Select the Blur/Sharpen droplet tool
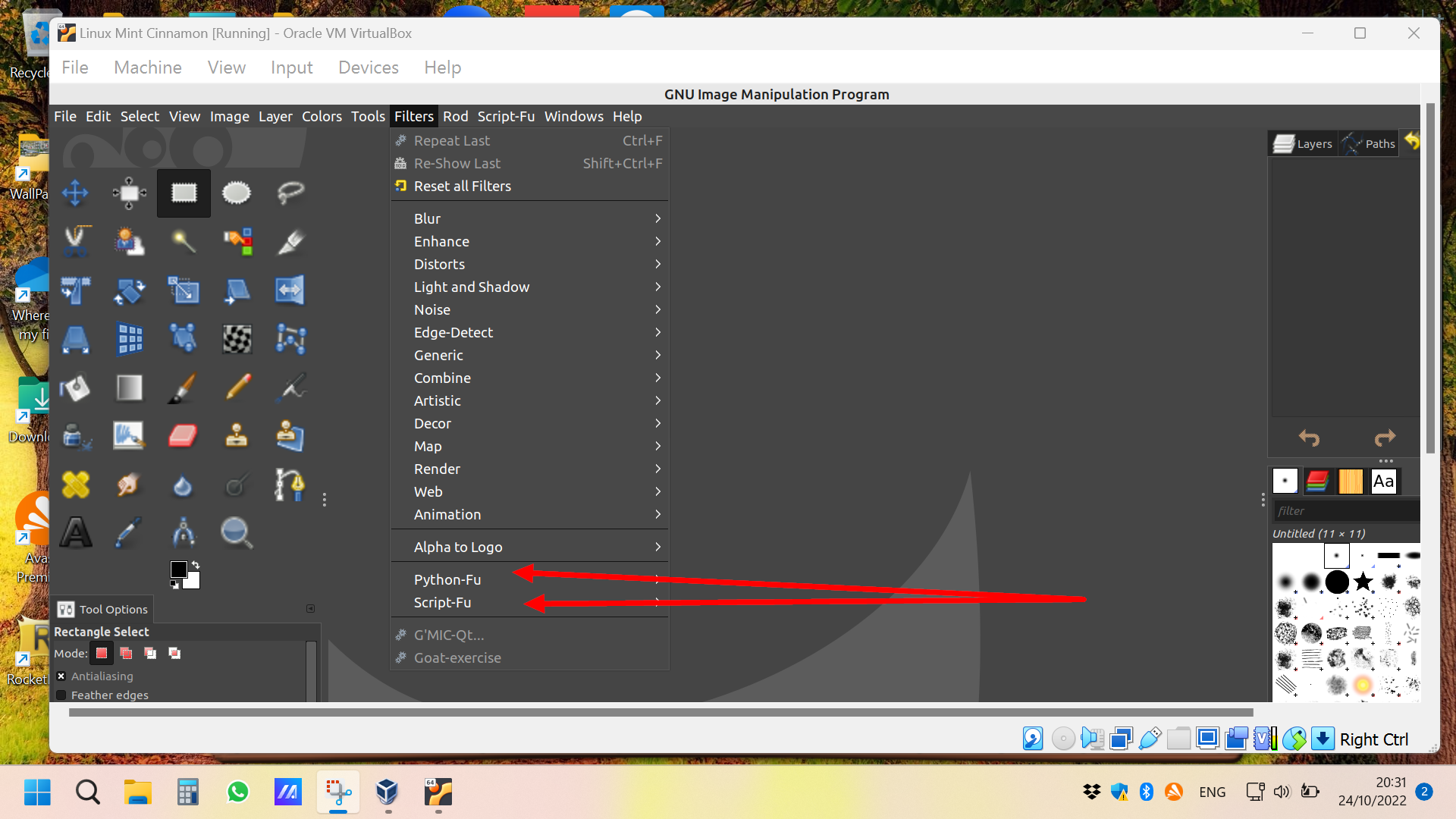Viewport: 1456px width, 819px height. click(x=183, y=486)
